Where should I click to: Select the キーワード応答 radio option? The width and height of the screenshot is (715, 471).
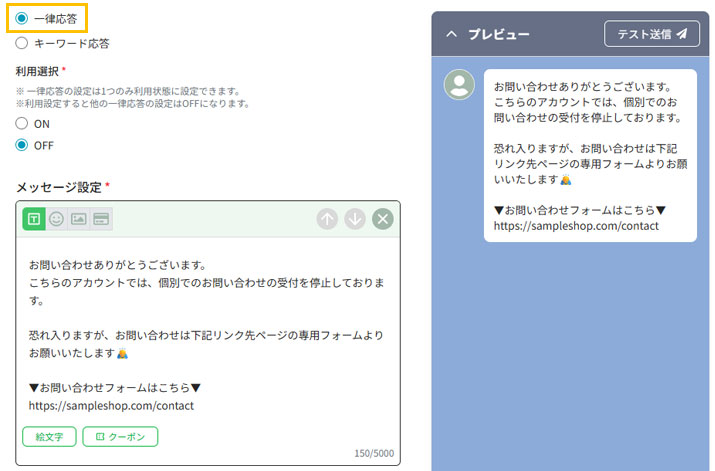pyautogui.click(x=22, y=43)
